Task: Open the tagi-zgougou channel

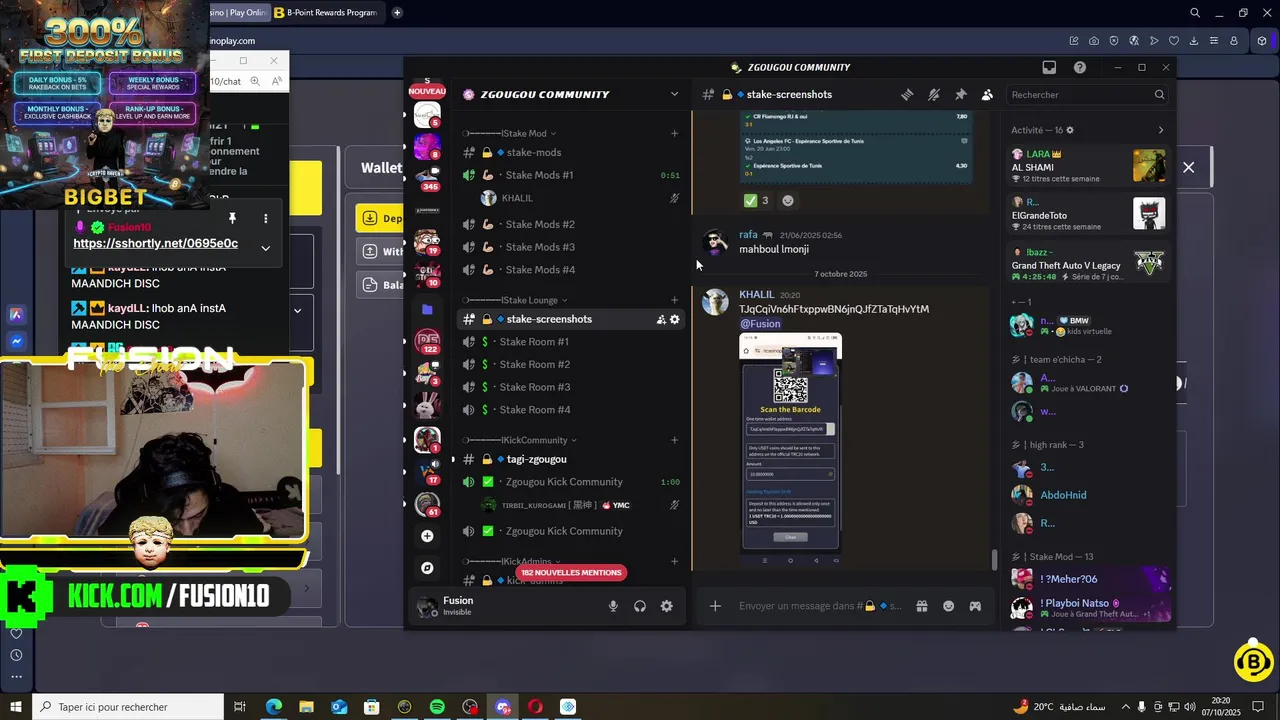Action: 571,459
